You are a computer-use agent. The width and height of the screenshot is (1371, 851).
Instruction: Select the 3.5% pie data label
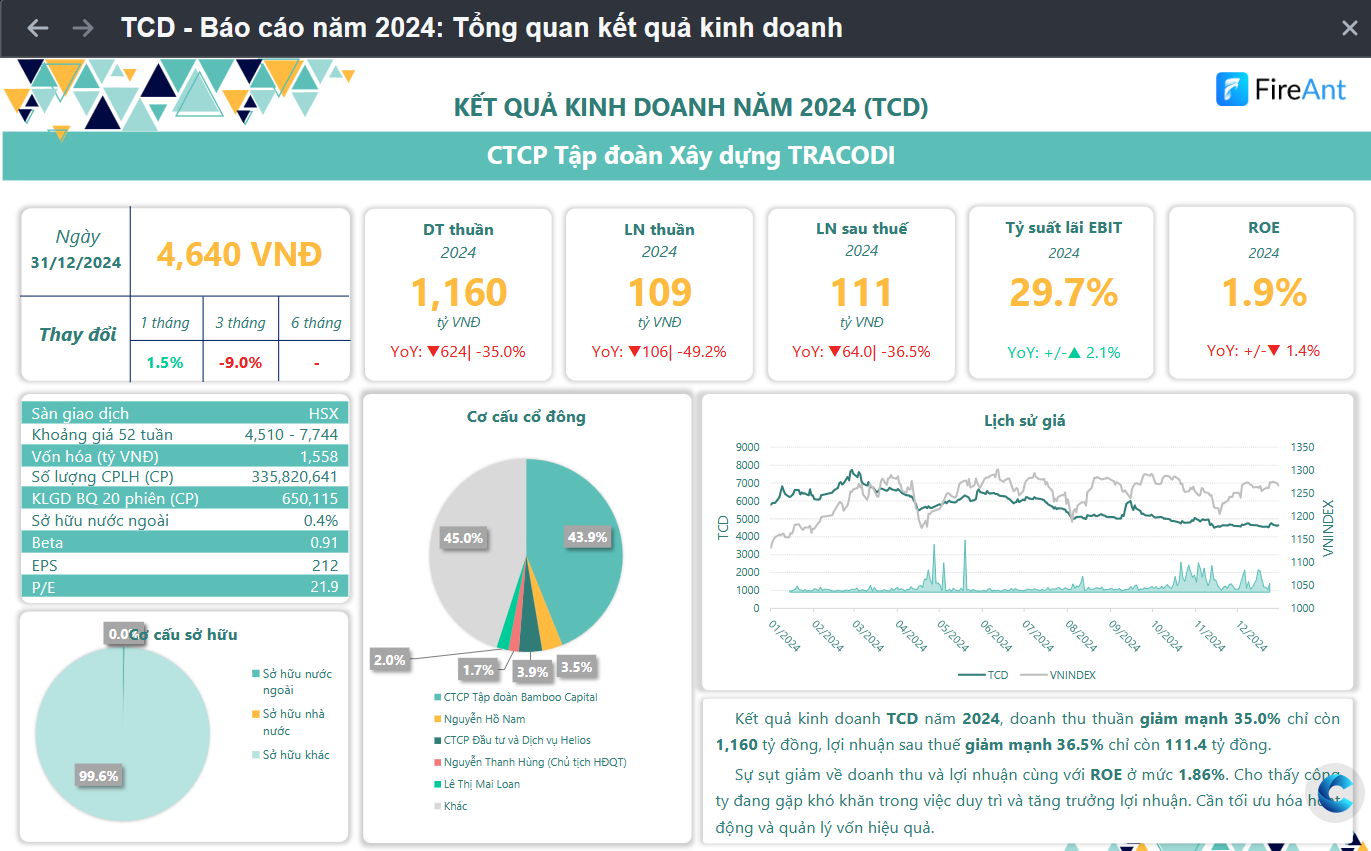click(x=577, y=667)
